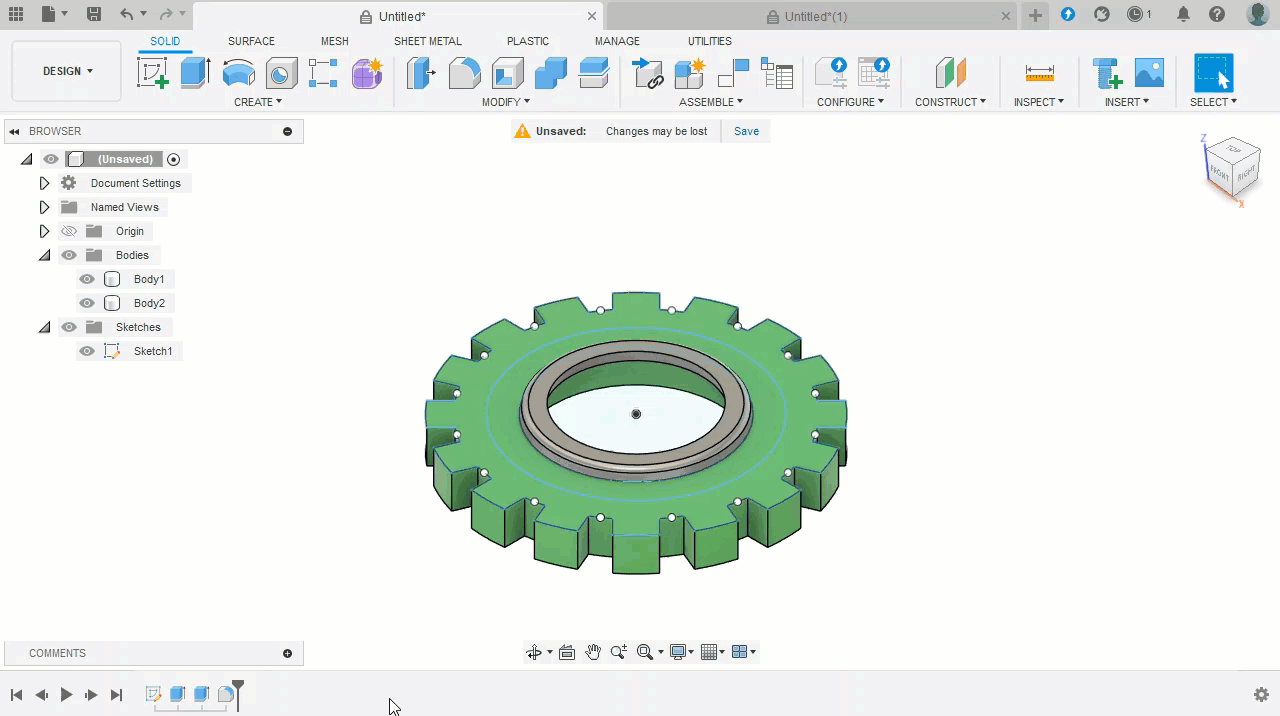The height and width of the screenshot is (716, 1280).
Task: Collapse the Bodies folder
Action: point(44,255)
